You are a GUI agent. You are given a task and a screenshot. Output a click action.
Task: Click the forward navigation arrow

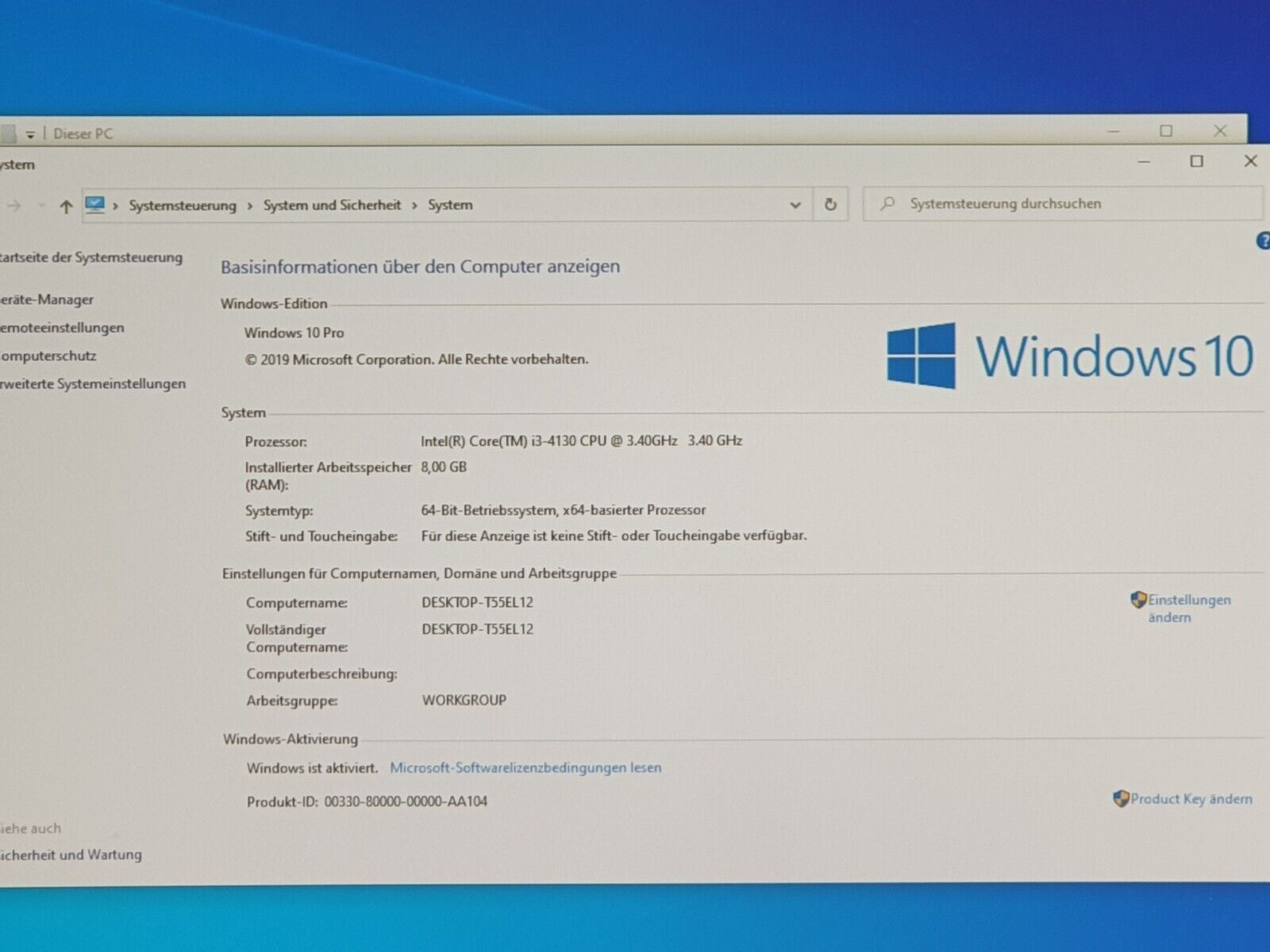15,206
